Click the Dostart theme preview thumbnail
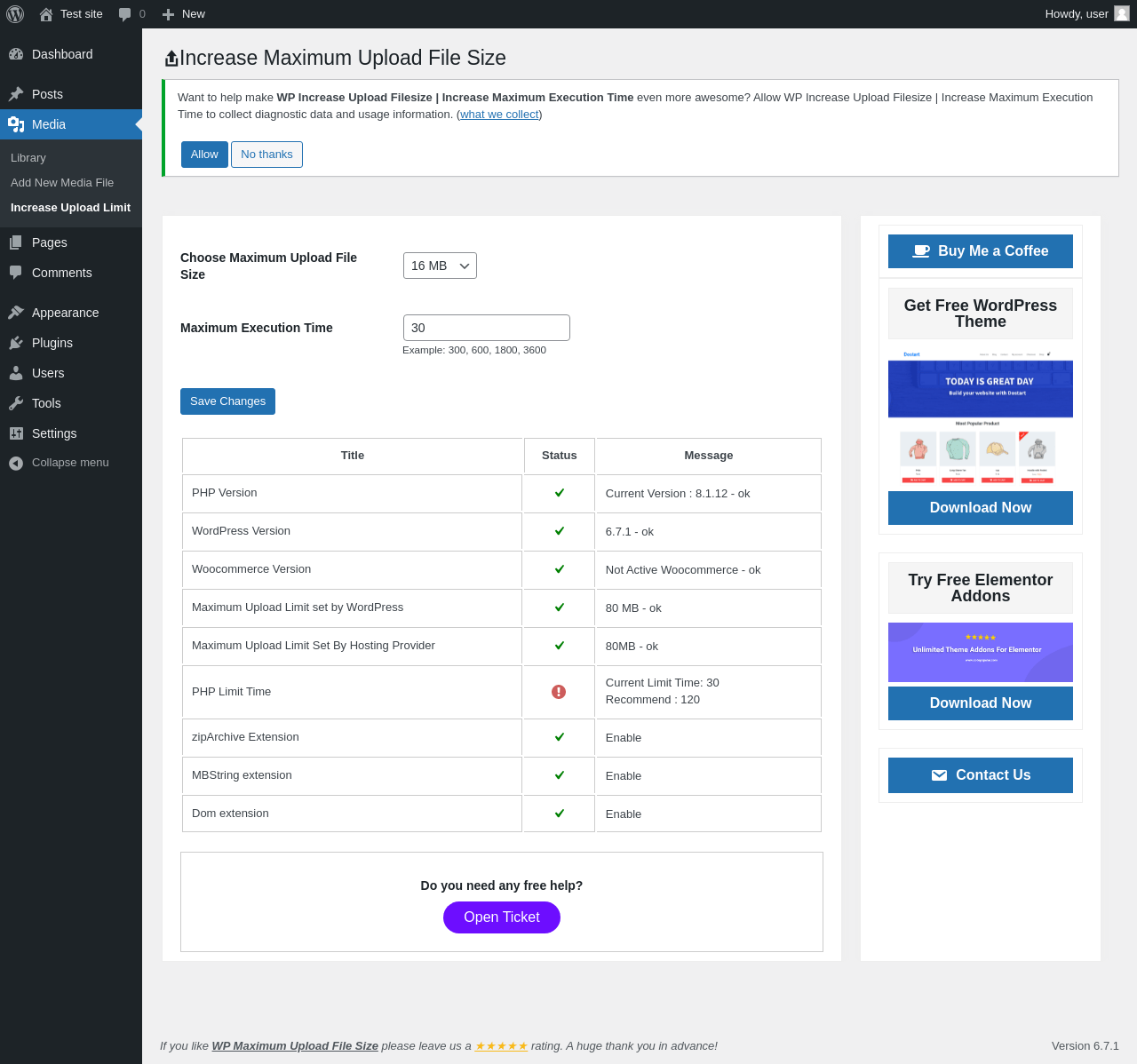The width and height of the screenshot is (1137, 1064). (x=980, y=418)
